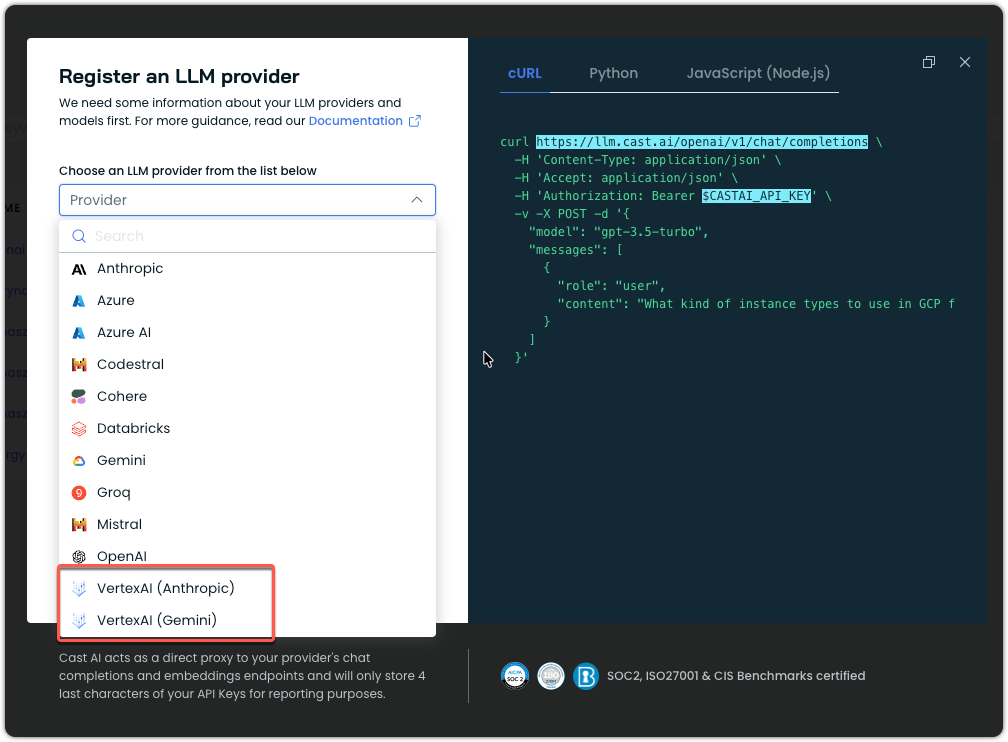Switch to JavaScript (Node.js) tab

point(758,73)
